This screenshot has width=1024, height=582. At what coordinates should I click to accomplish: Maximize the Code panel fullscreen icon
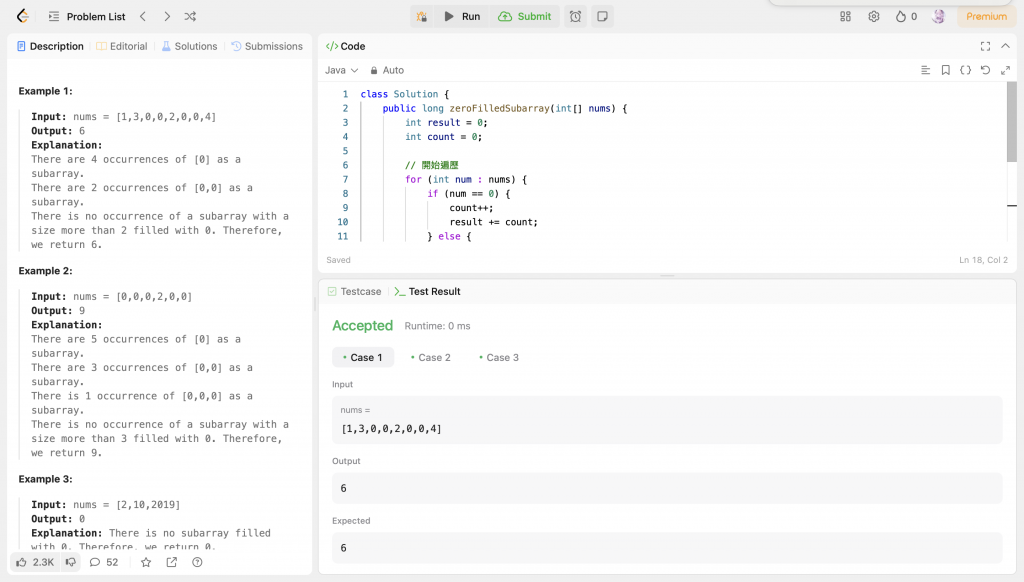pyautogui.click(x=985, y=46)
